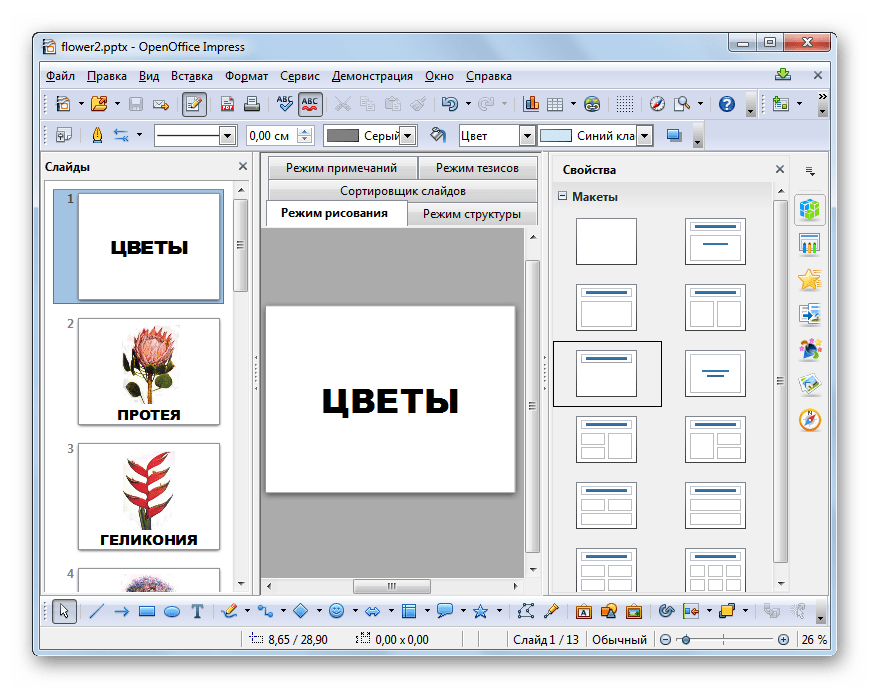Select the Stars shapes tool
Screen dimensions: 870x689
coord(480,611)
